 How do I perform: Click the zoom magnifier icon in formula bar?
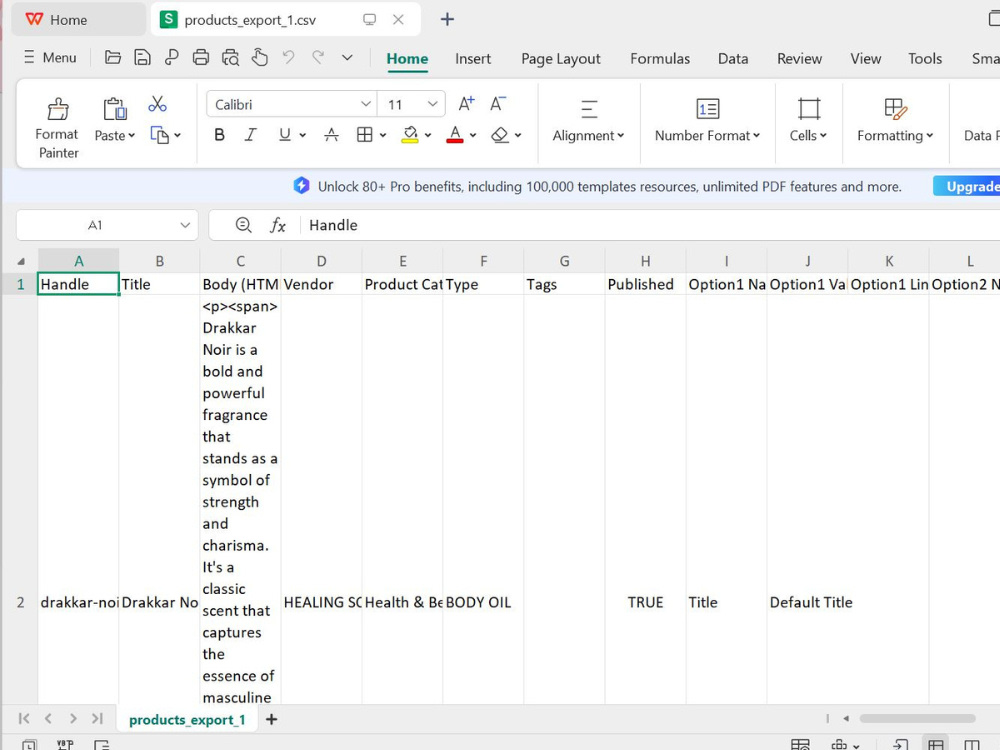pyautogui.click(x=243, y=224)
